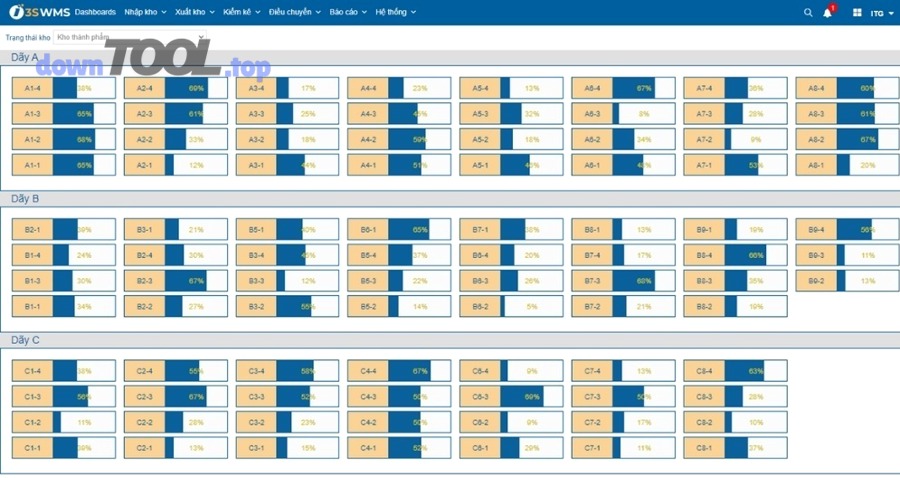This screenshot has height=478, width=900.
Task: Open the apps grid icon
Action: pyautogui.click(x=857, y=13)
